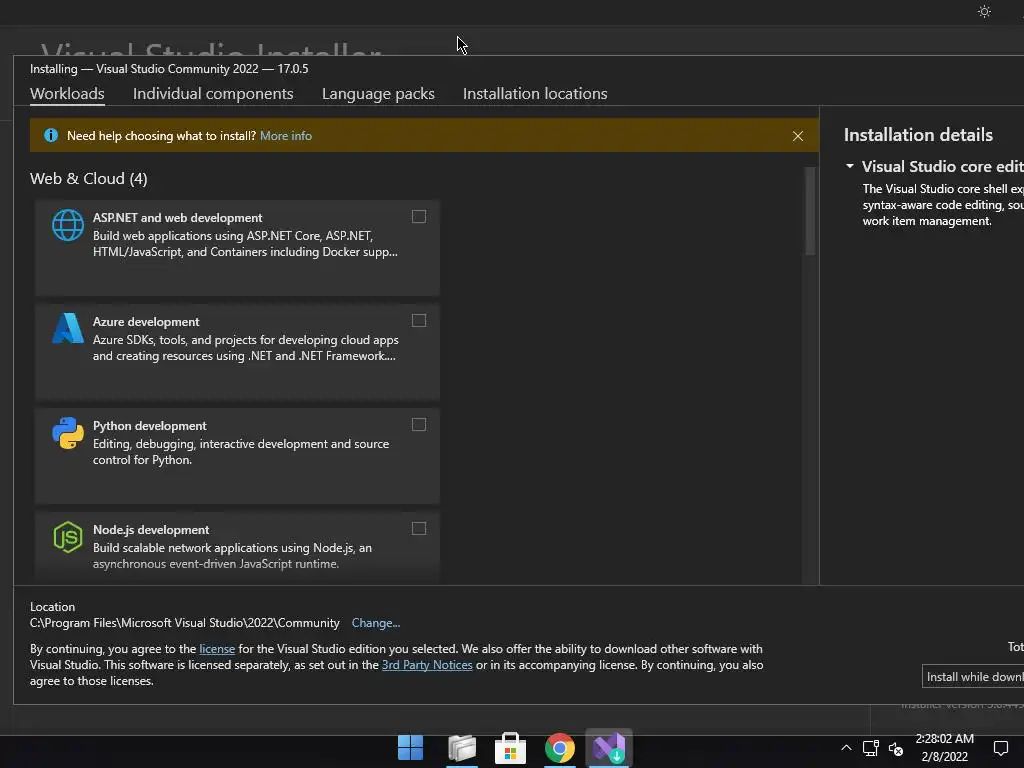Click the muted volume icon in tray
The image size is (1024, 768).
[x=896, y=749]
